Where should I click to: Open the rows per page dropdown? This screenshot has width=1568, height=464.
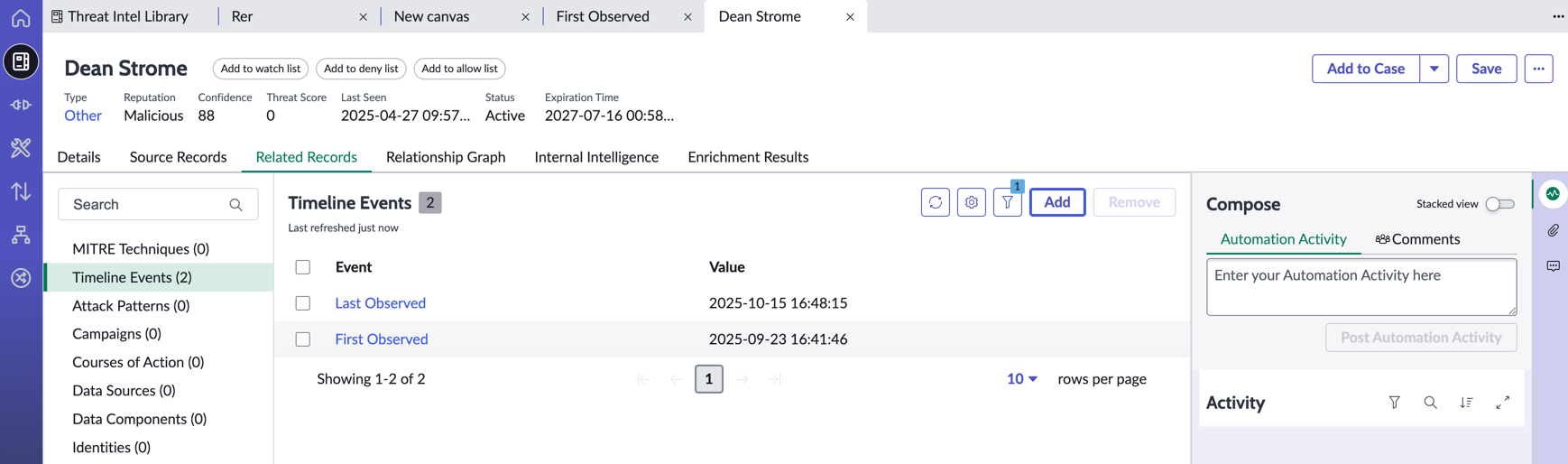(x=1021, y=379)
